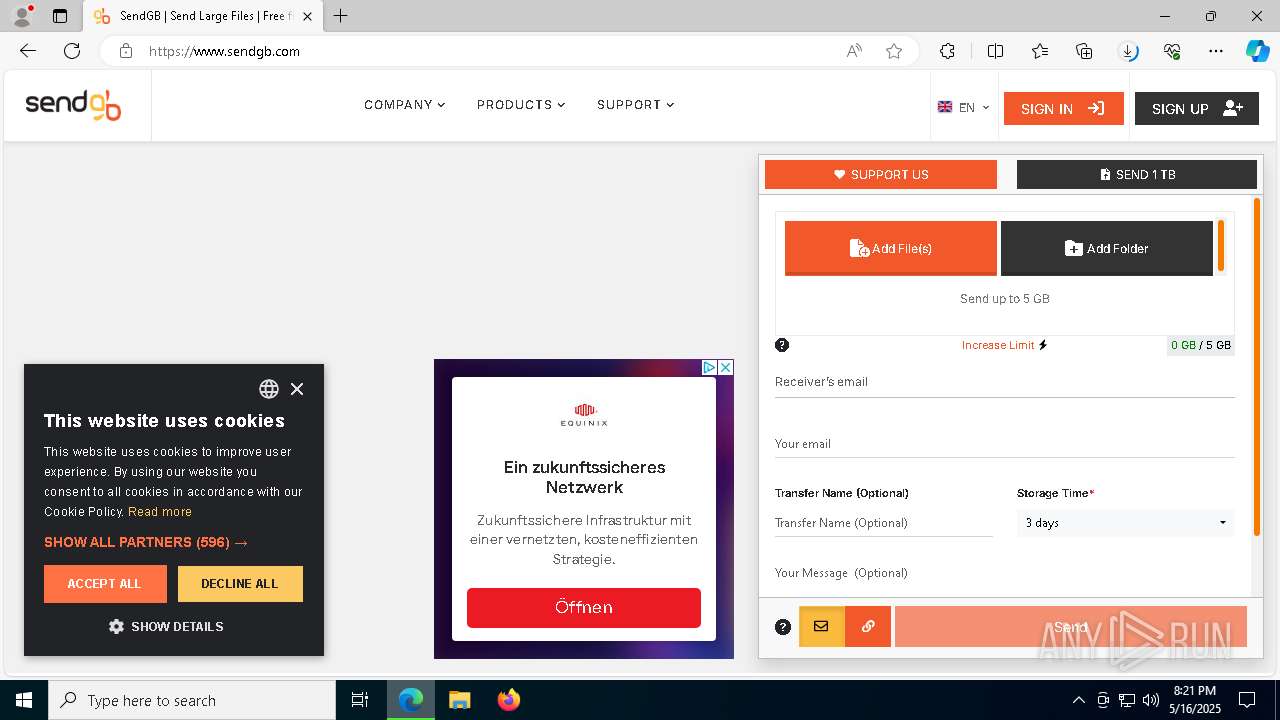Click the Your Message (Optional) field
Screen dimensions: 1280x720
(x=1005, y=573)
